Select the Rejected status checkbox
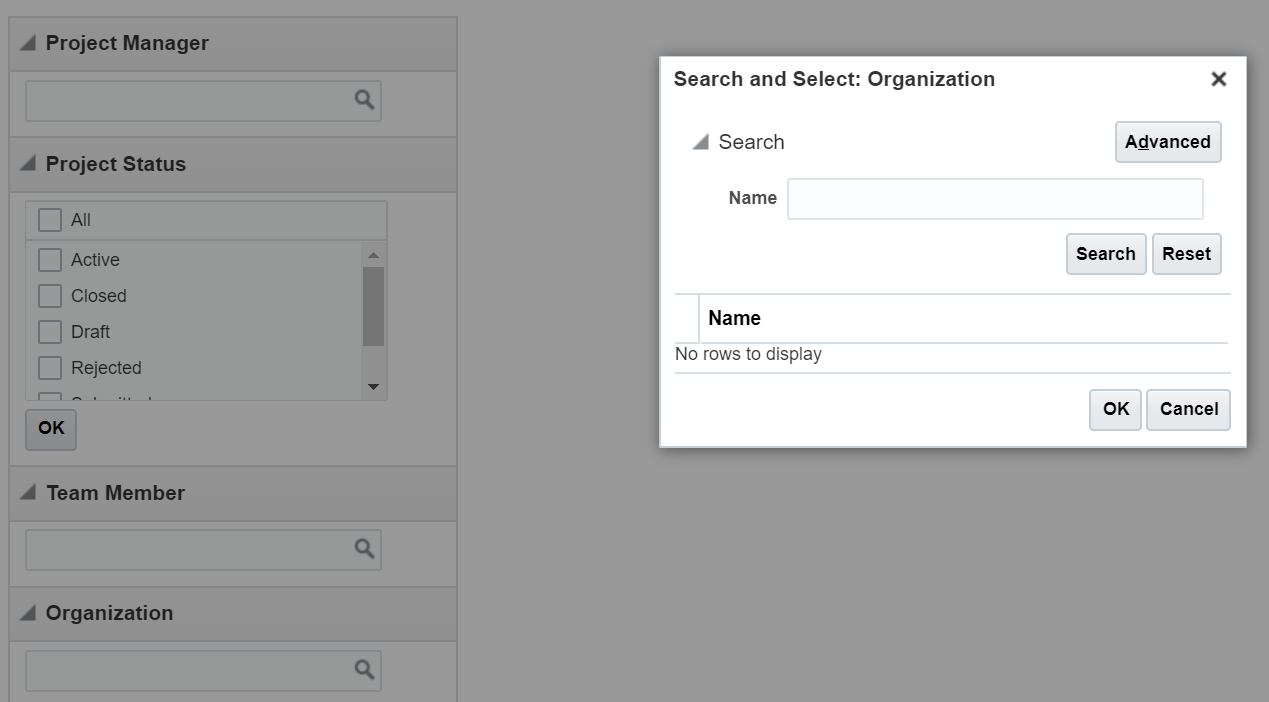Viewport: 1269px width, 702px height. tap(50, 368)
